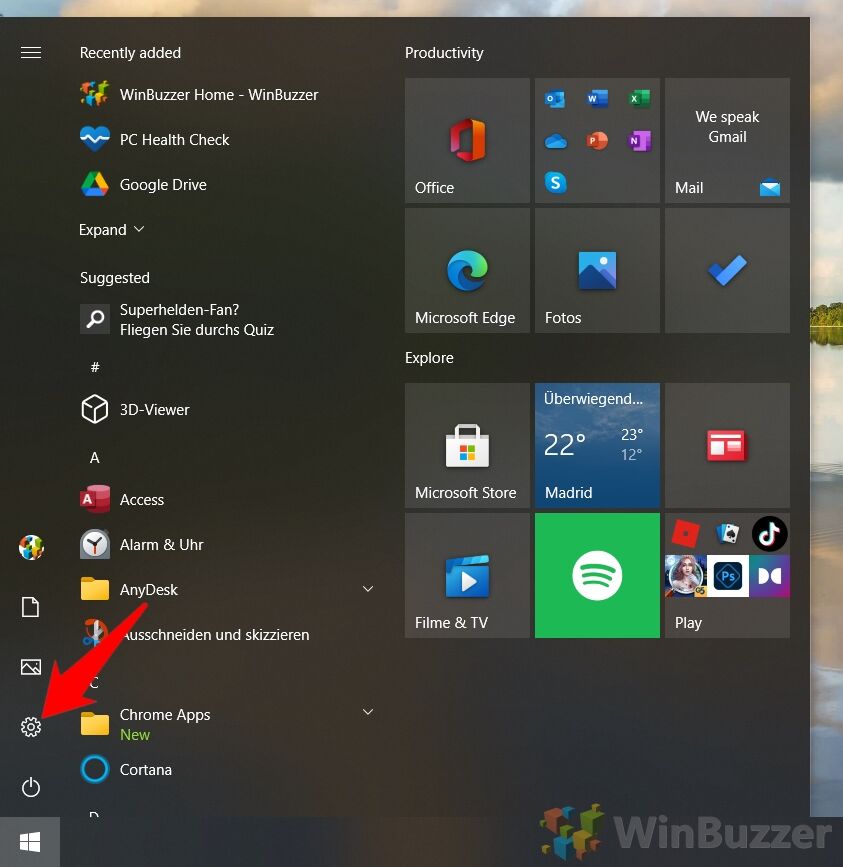Image resolution: width=843 pixels, height=867 pixels.
Task: Open Settings via the gear icon
Action: (x=31, y=727)
